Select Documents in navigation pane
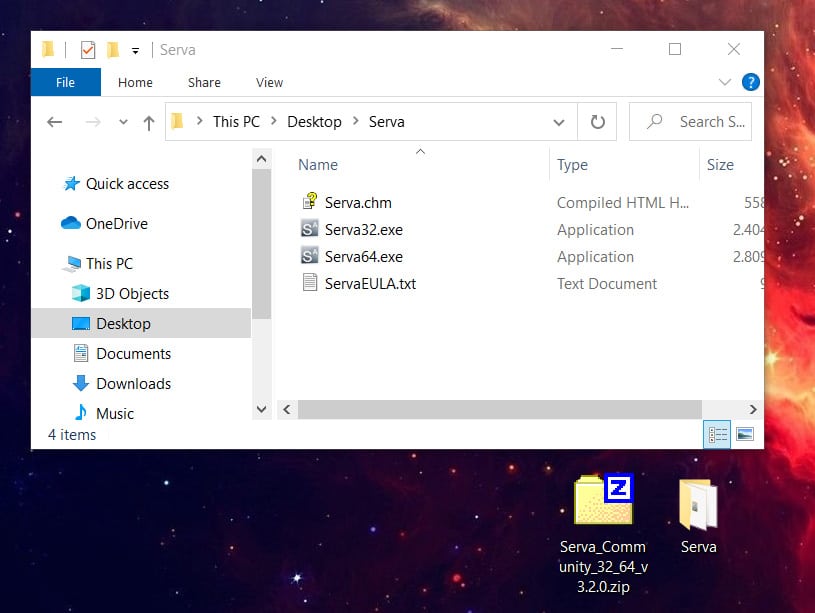Viewport: 815px width, 613px height. [x=134, y=354]
